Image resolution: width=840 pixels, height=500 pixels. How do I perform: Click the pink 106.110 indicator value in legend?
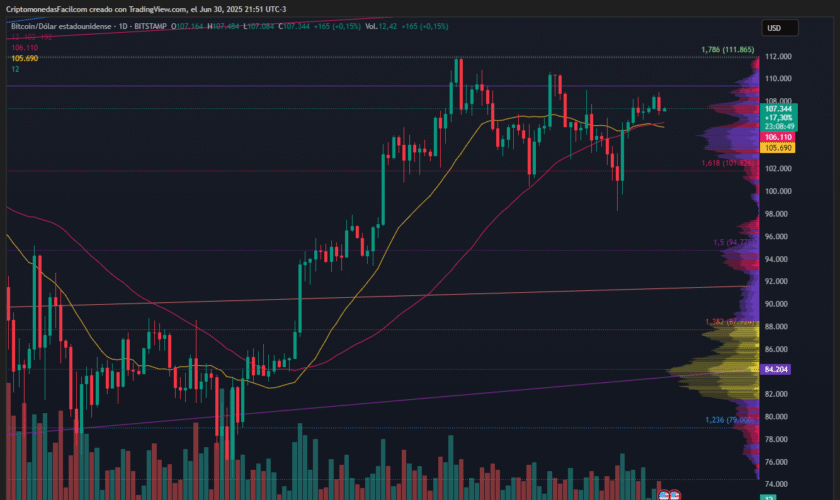(25, 48)
